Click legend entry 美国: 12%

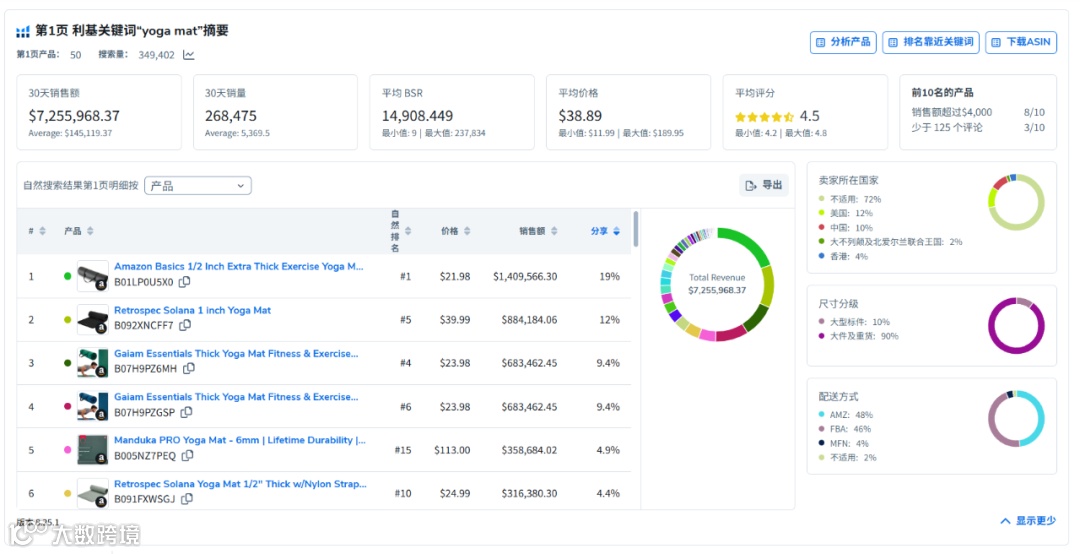point(846,214)
